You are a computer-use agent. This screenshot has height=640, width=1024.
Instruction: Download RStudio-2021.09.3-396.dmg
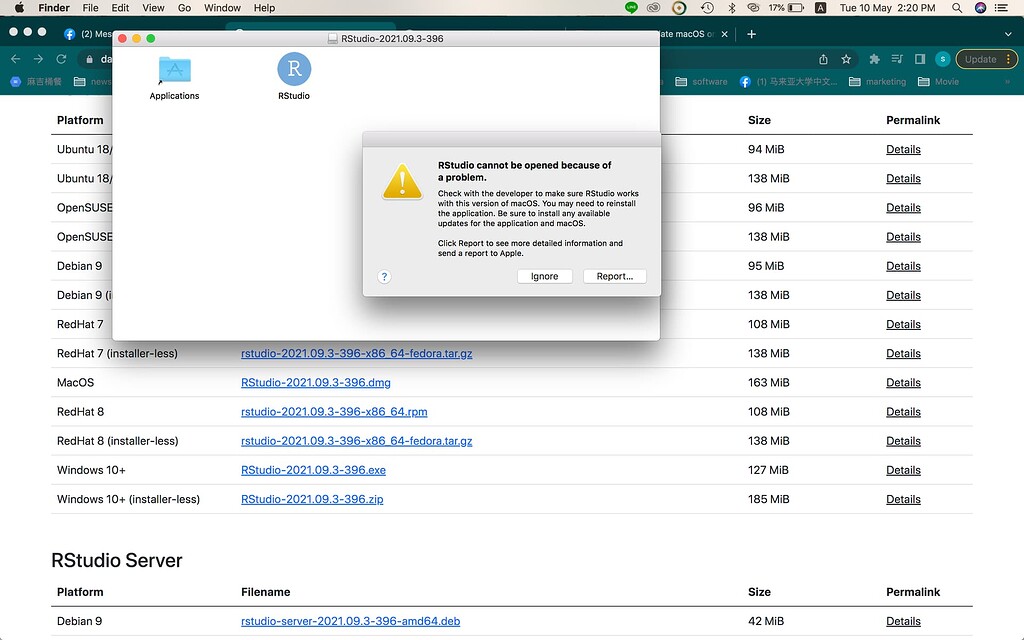[315, 383]
